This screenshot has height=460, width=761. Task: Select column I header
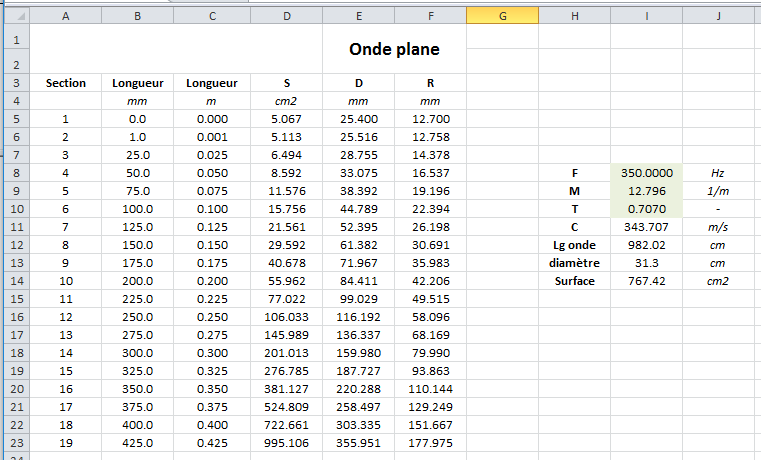click(x=646, y=16)
